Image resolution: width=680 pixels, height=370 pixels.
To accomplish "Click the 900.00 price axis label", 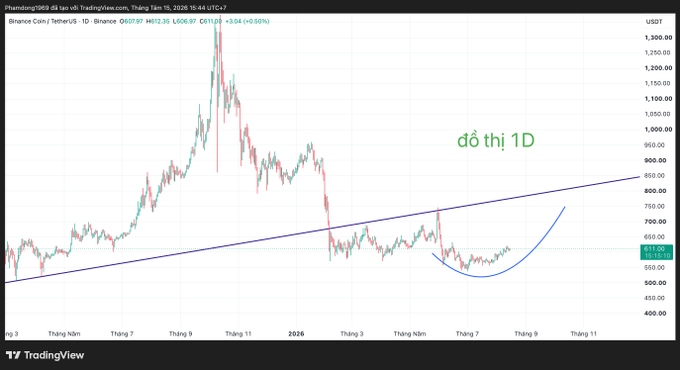I will [655, 160].
